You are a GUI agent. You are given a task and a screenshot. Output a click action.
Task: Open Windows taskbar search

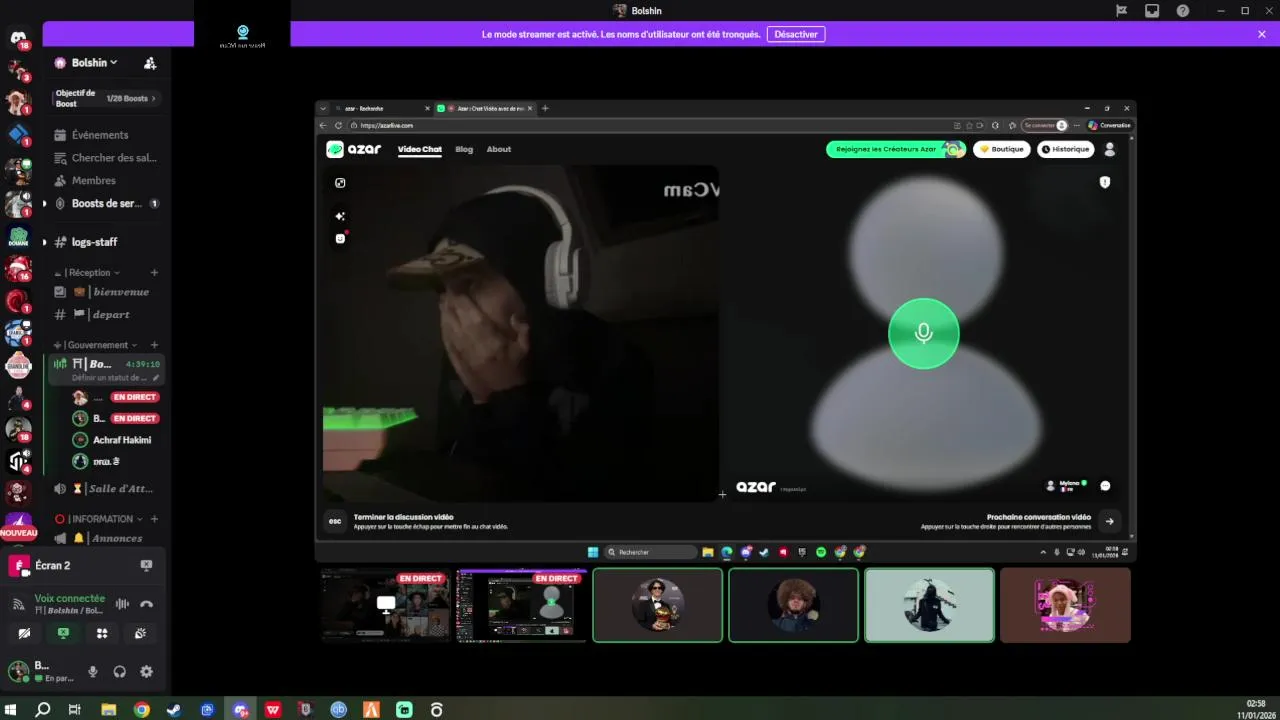(x=43, y=710)
